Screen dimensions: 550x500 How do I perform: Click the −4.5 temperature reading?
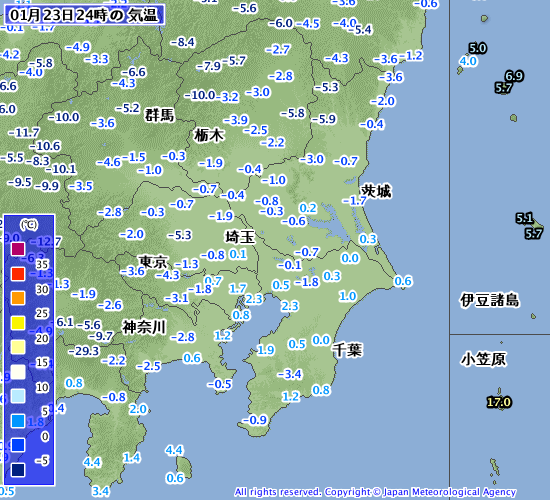point(308,24)
